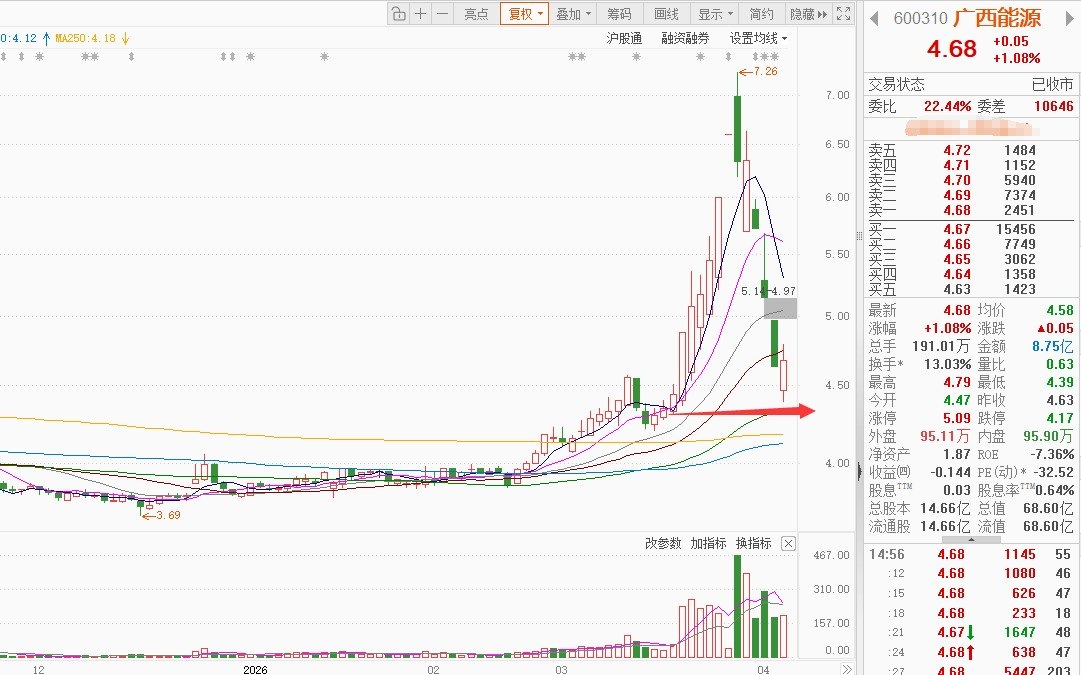
Task: Click the MA250:4.18 average label
Action: click(85, 38)
